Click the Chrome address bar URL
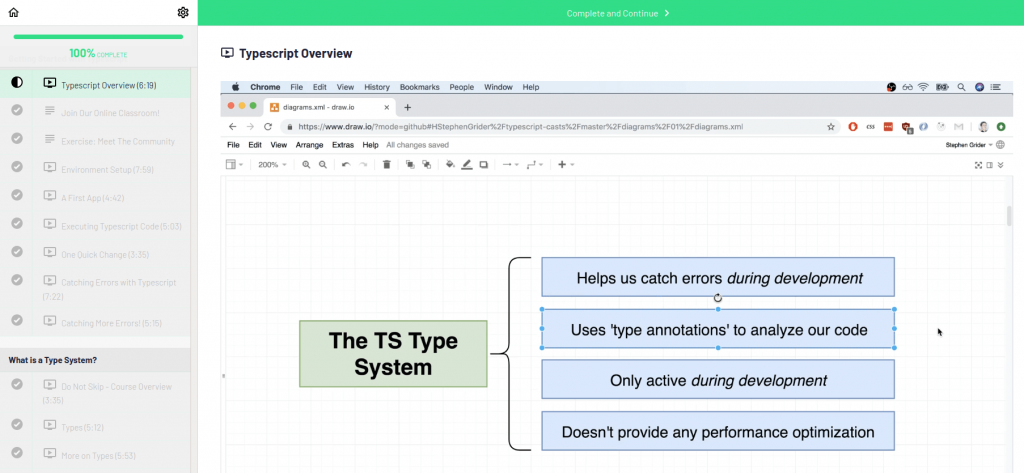Screen dimensions: 1024x473 coord(520,127)
